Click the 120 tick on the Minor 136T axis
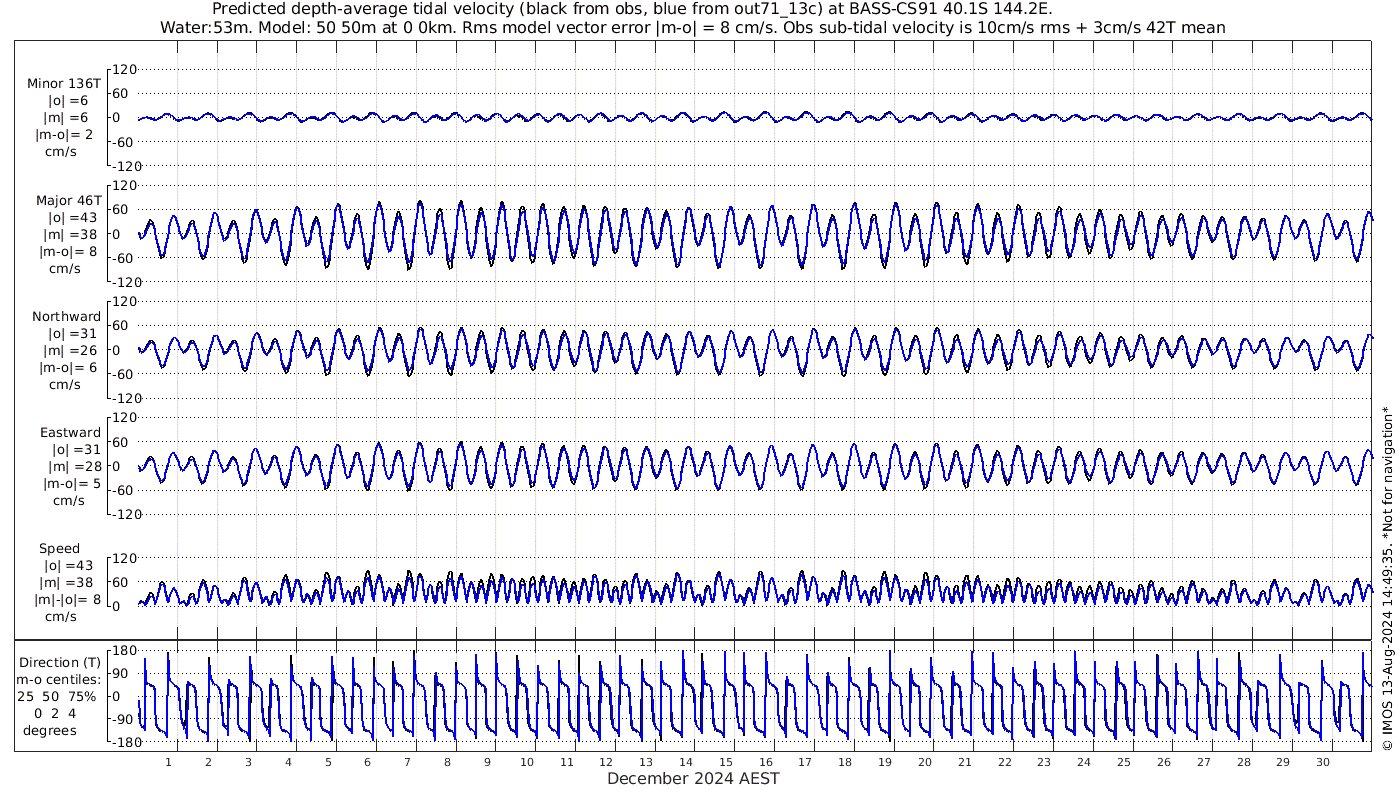Screen dimensions: 1400x800 click(123, 69)
